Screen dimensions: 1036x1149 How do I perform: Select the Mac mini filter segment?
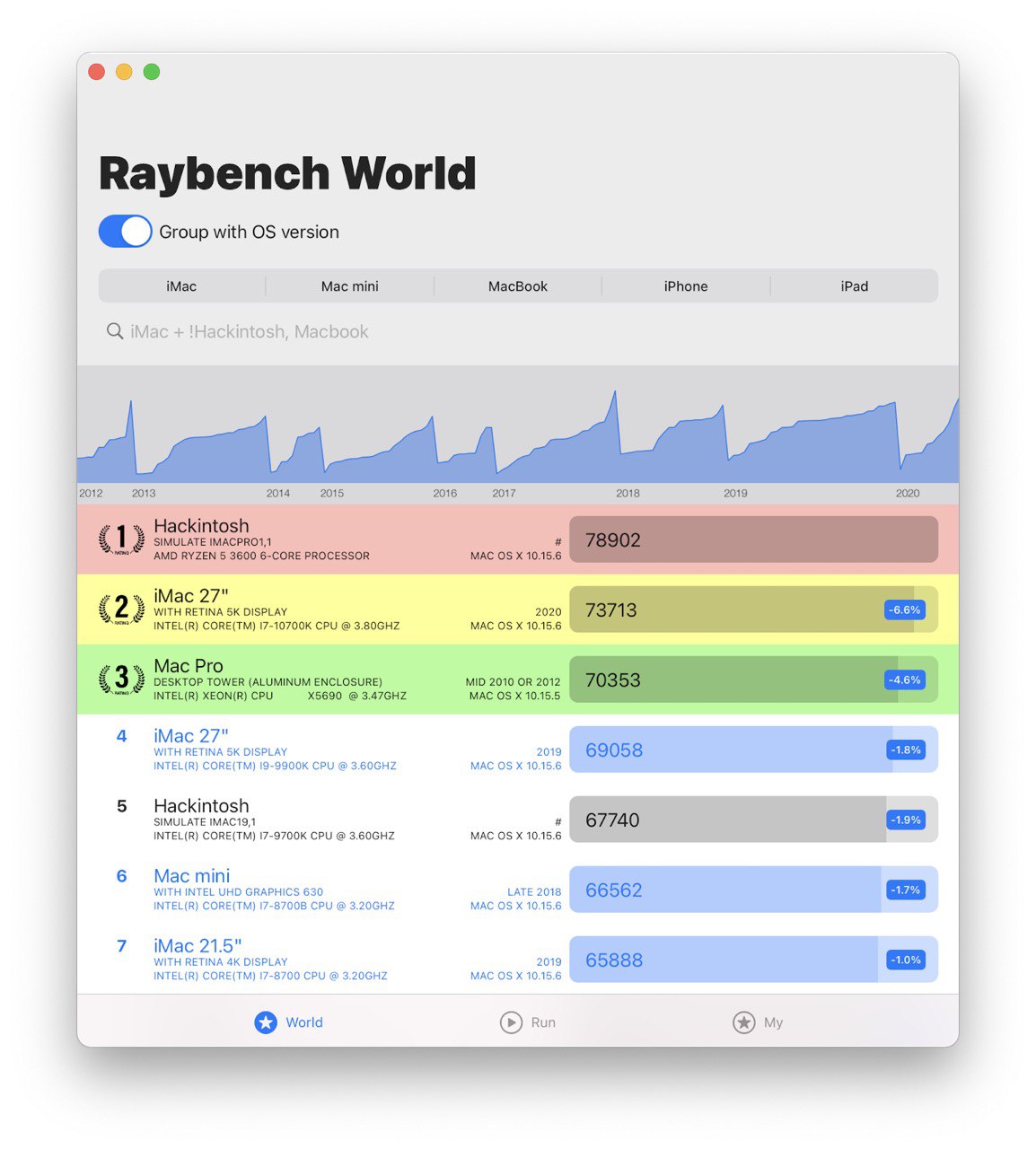350,286
